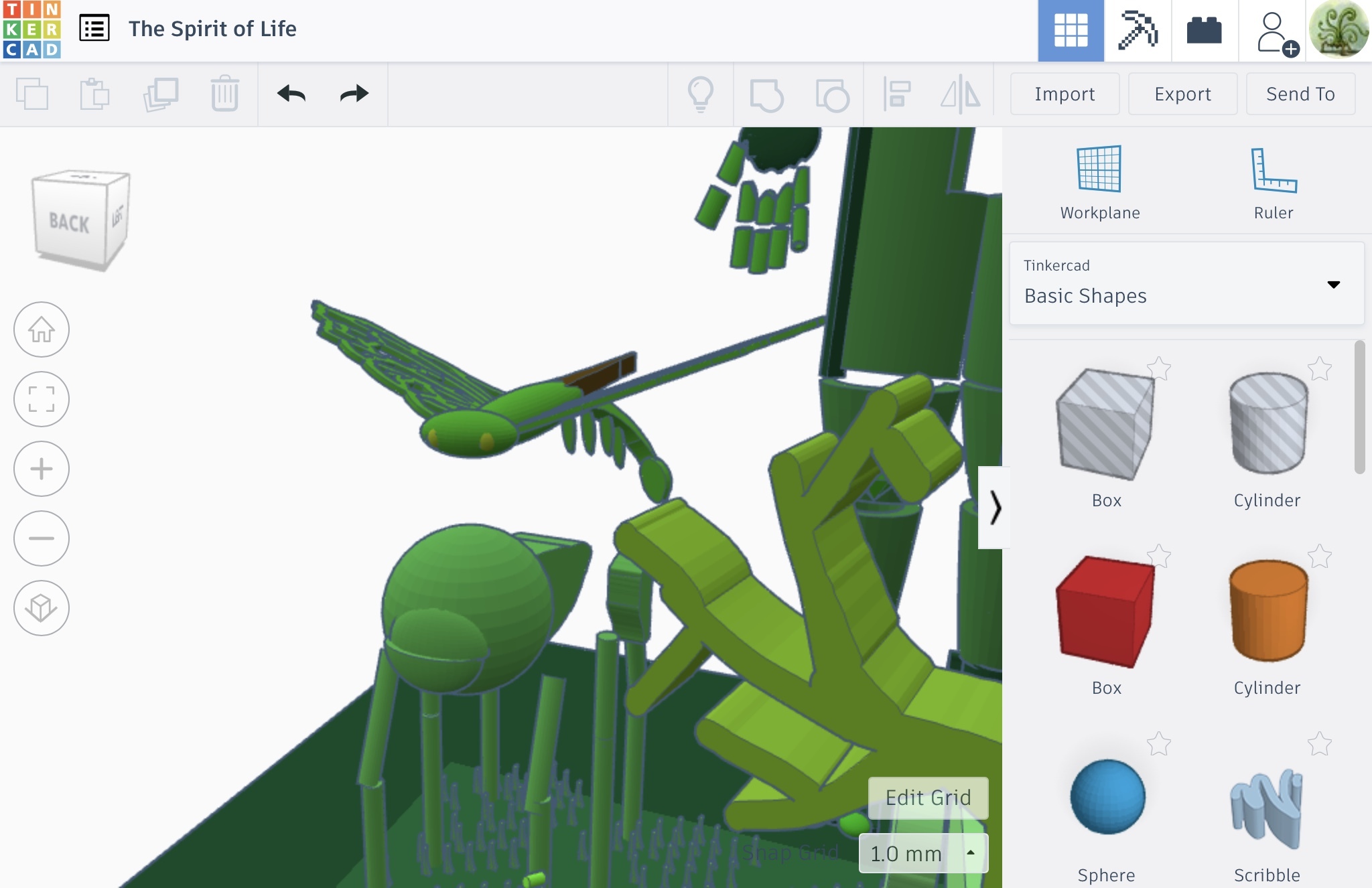
Task: Favorite the orange Cylinder with star
Action: click(x=1319, y=556)
